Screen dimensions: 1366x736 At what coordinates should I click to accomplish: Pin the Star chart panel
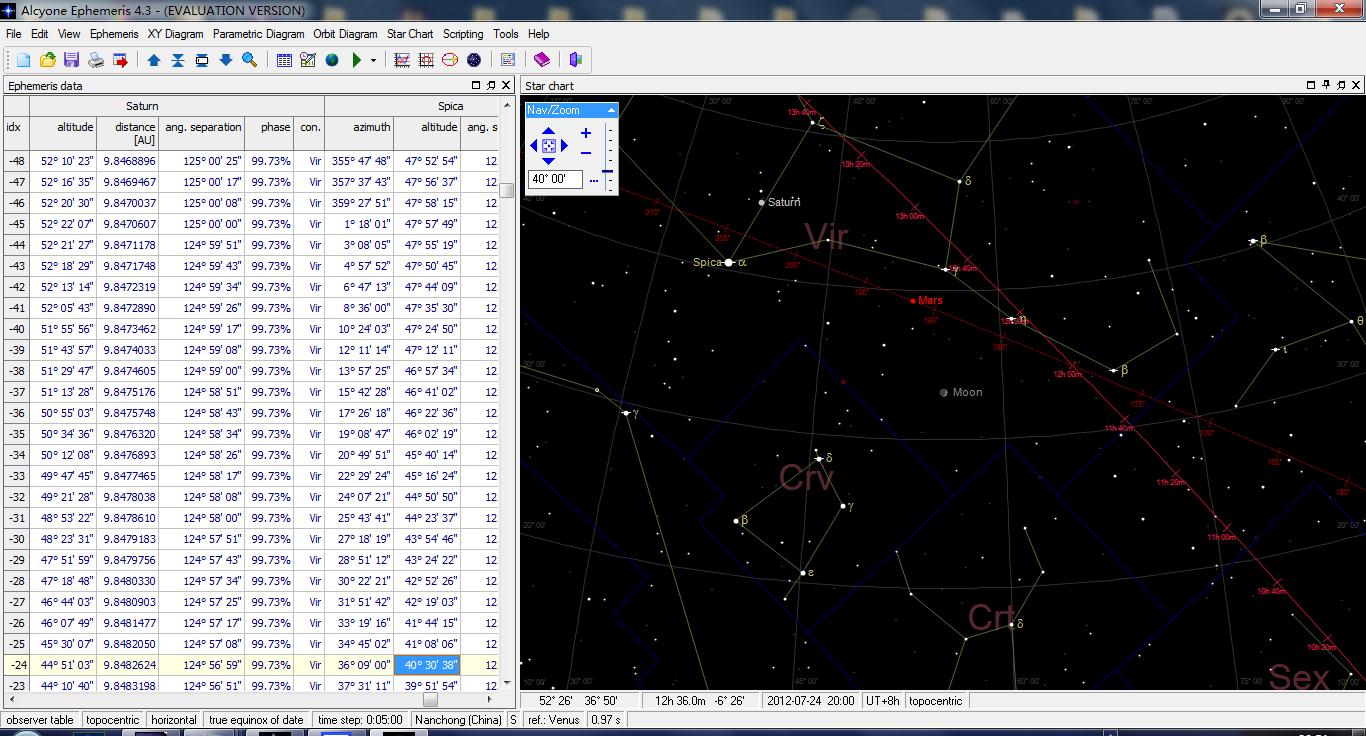(x=1327, y=86)
